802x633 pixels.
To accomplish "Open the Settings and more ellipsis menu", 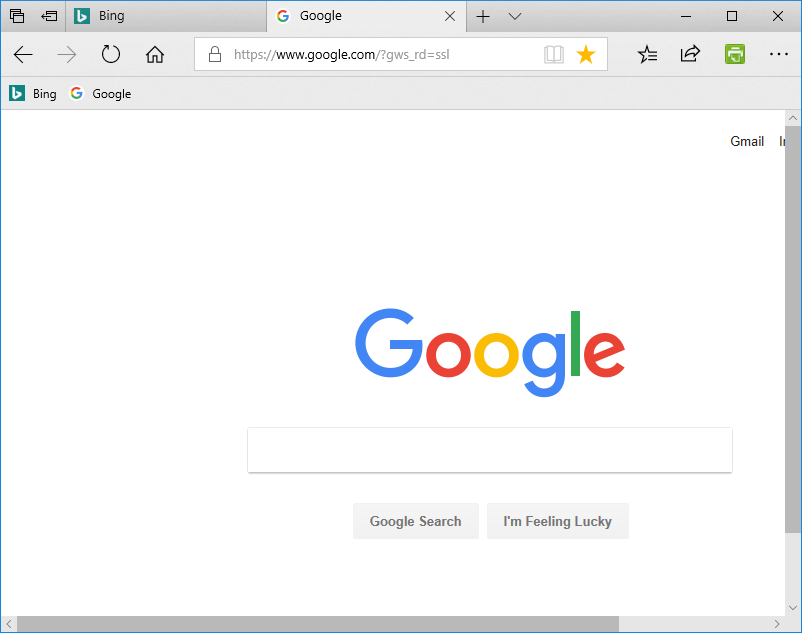I will click(778, 54).
